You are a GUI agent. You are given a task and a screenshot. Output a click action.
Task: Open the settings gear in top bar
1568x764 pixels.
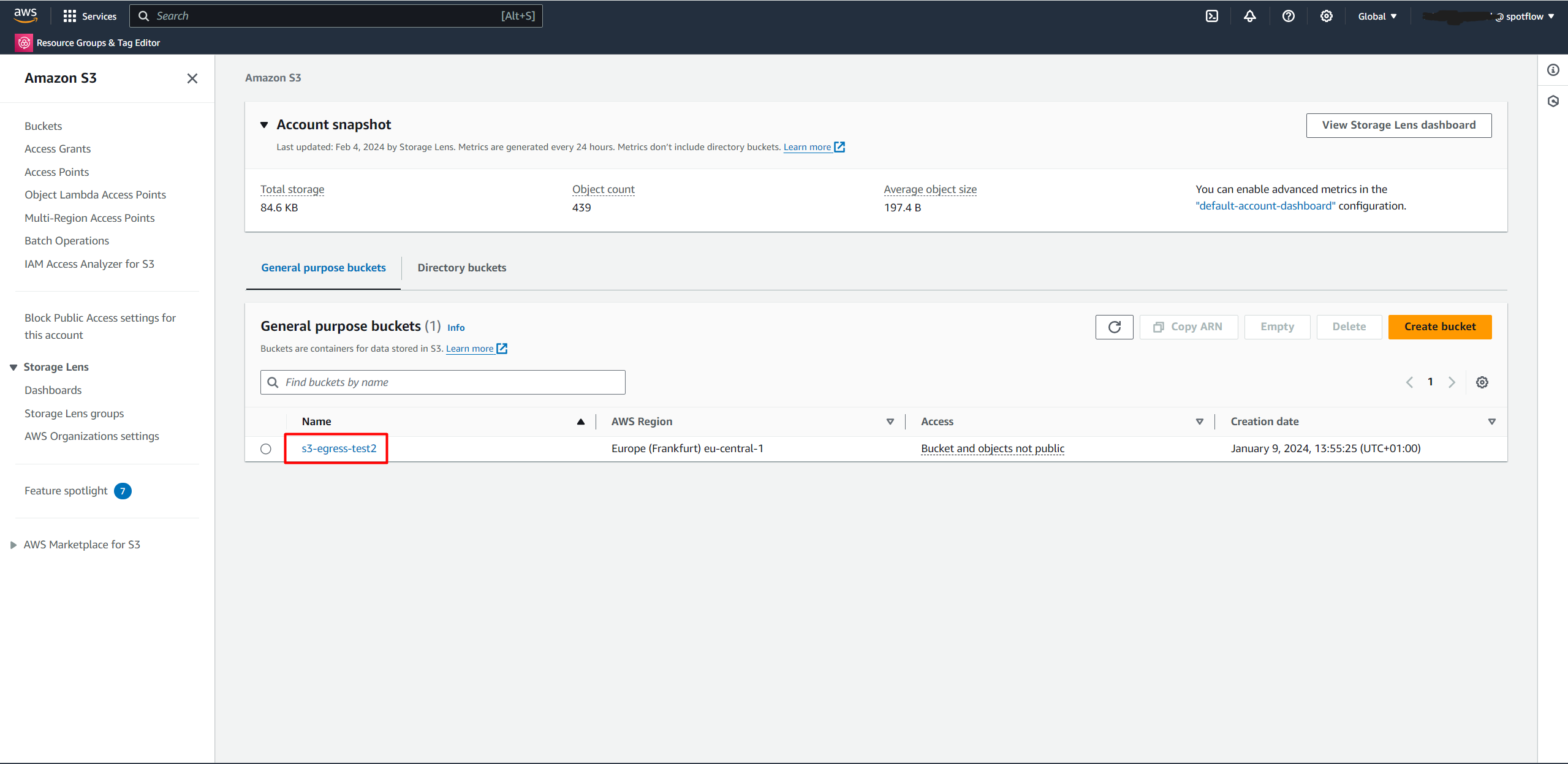(1326, 16)
